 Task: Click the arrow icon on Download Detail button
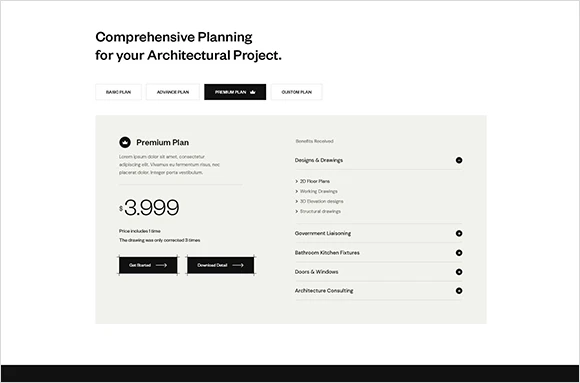click(x=238, y=265)
